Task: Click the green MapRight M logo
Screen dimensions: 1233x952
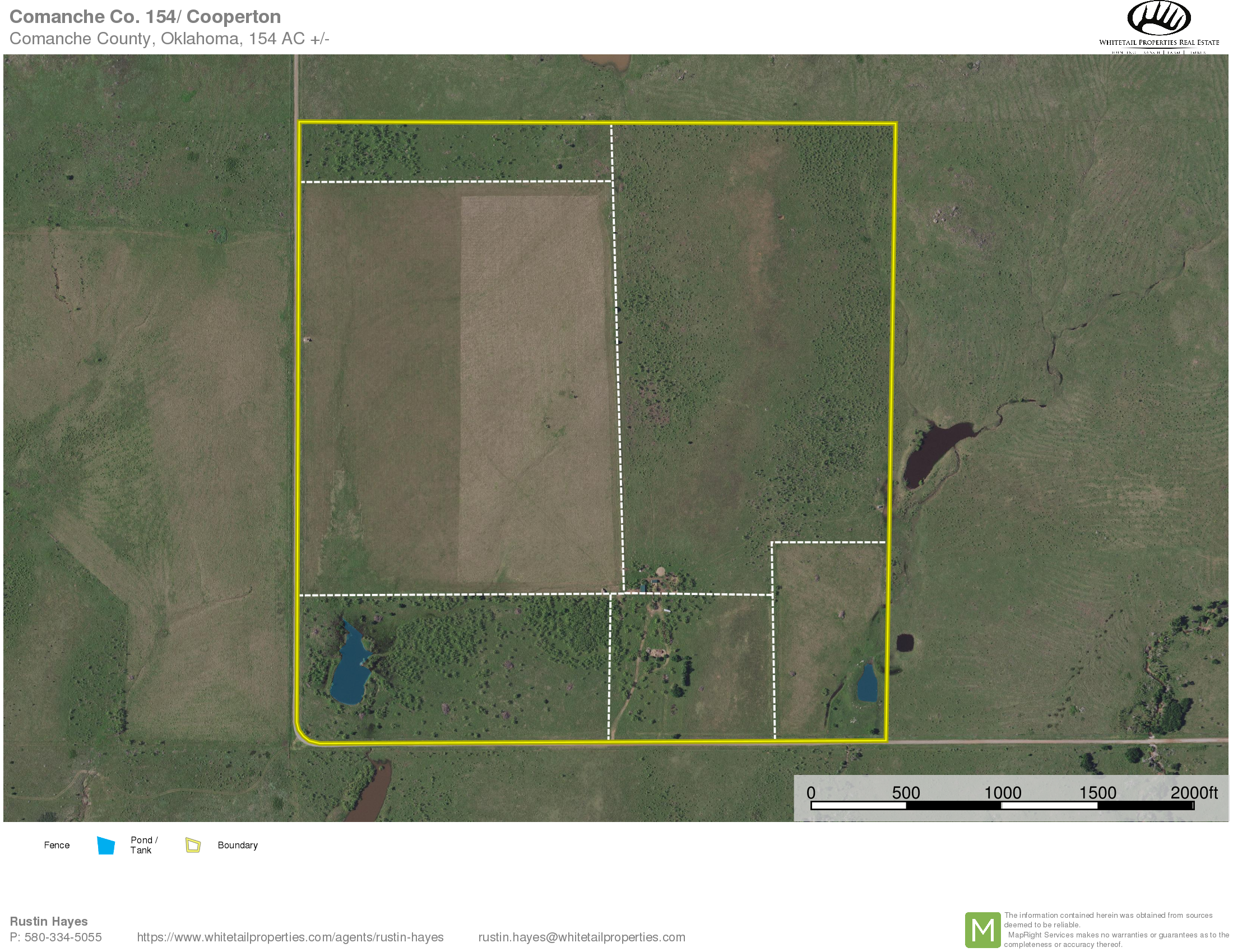Action: click(982, 930)
